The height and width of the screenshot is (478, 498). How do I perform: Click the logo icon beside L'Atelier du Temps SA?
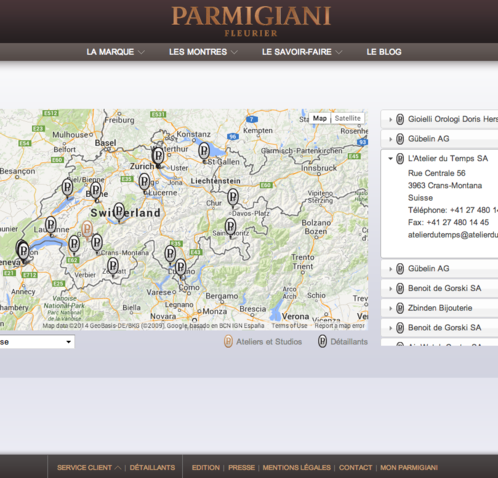tap(400, 159)
